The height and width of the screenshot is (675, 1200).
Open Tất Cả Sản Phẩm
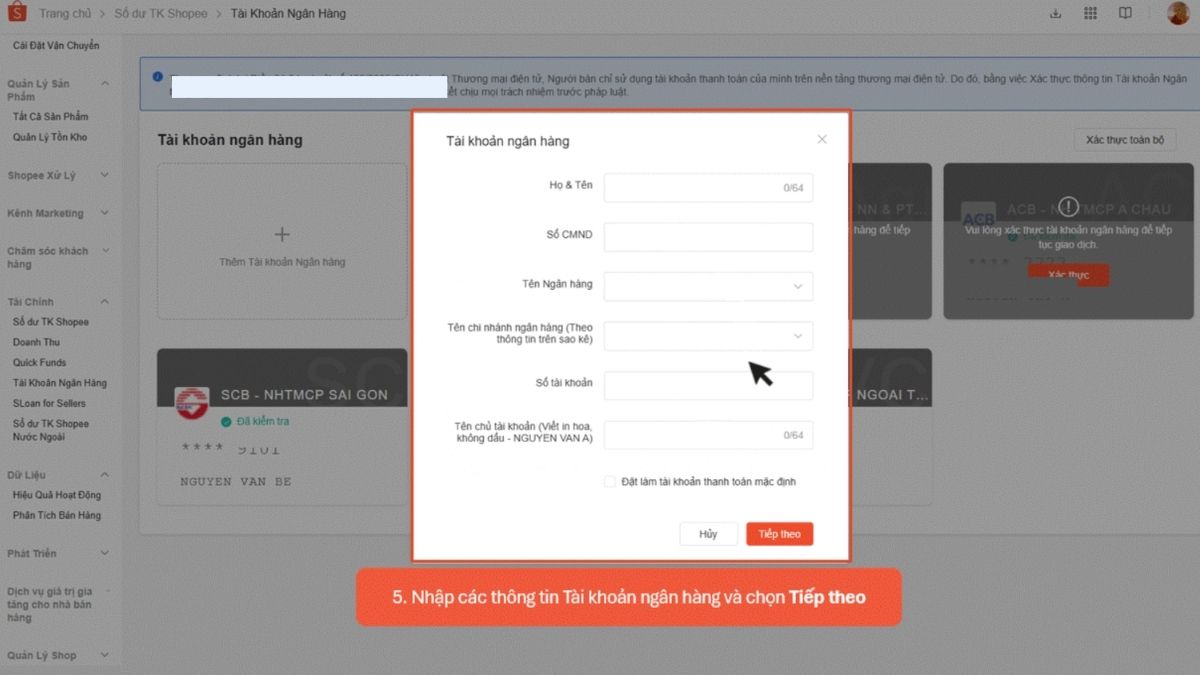50,117
